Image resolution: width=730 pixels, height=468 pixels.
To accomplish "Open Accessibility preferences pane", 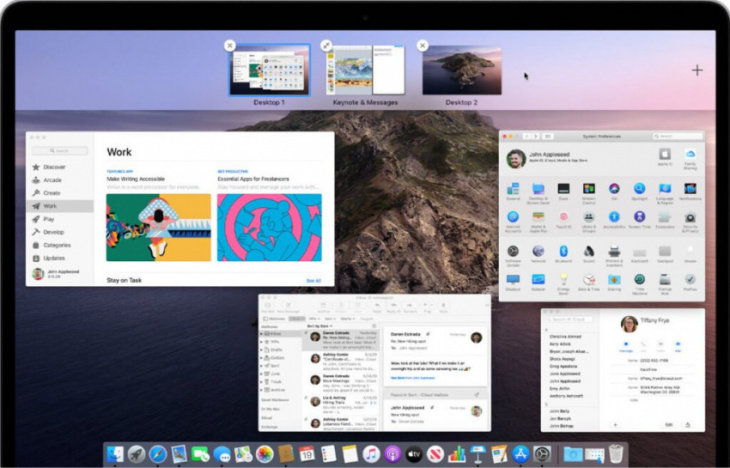I will tap(614, 218).
